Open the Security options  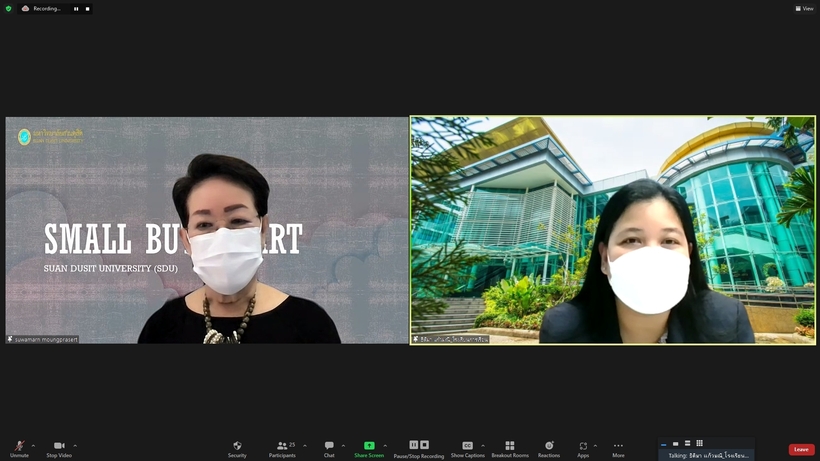point(237,449)
